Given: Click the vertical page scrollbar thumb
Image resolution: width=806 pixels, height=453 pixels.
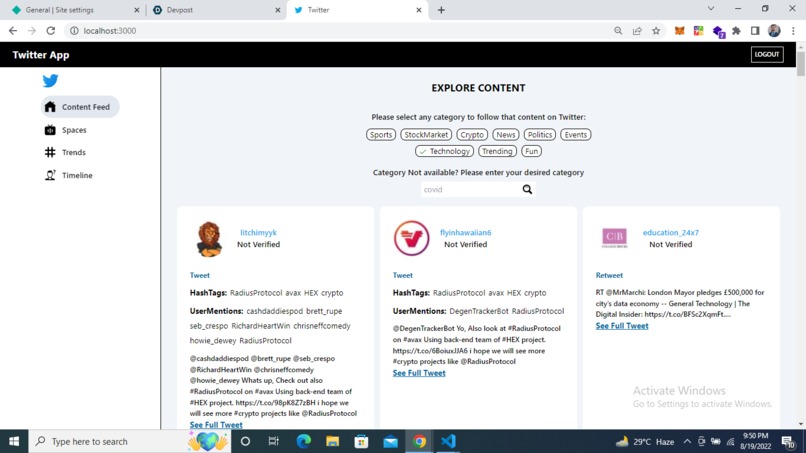Looking at the screenshot, I should (x=801, y=64).
